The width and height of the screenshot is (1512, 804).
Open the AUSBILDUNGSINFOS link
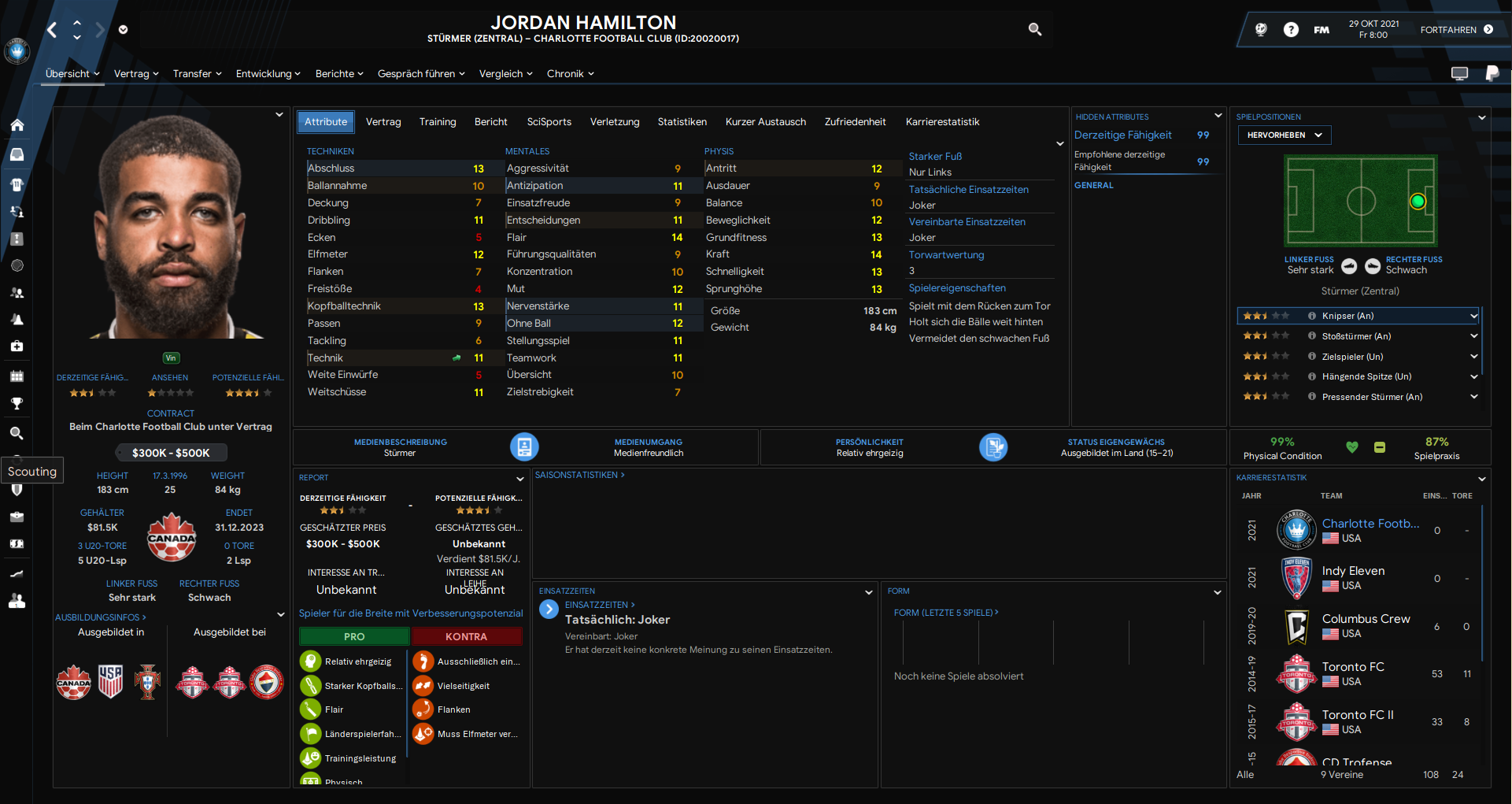click(x=101, y=617)
